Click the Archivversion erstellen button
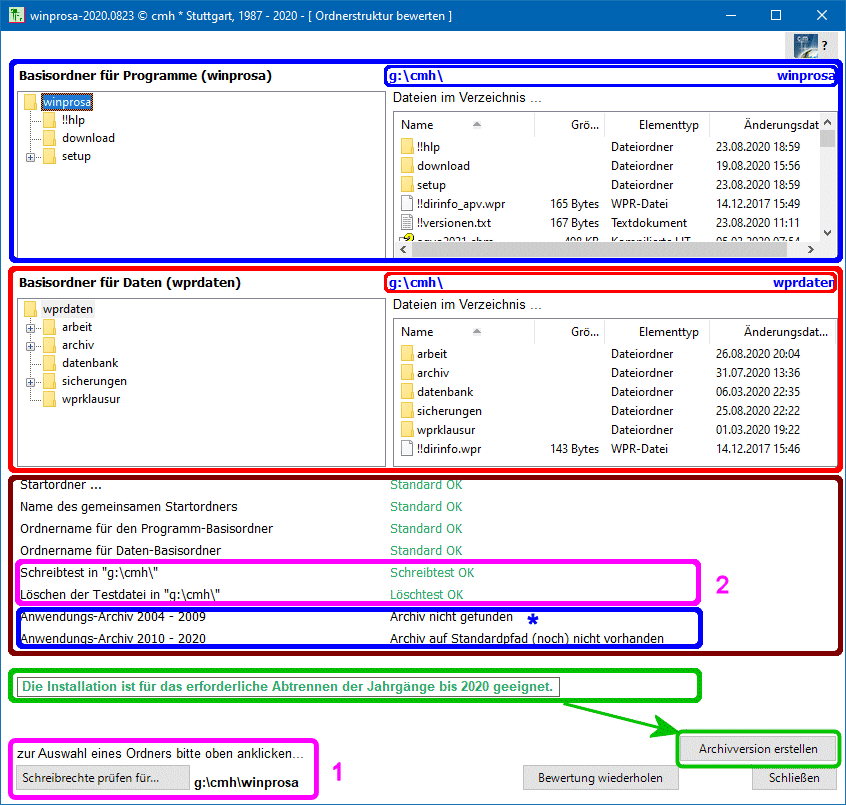846x805 pixels. [x=757, y=749]
